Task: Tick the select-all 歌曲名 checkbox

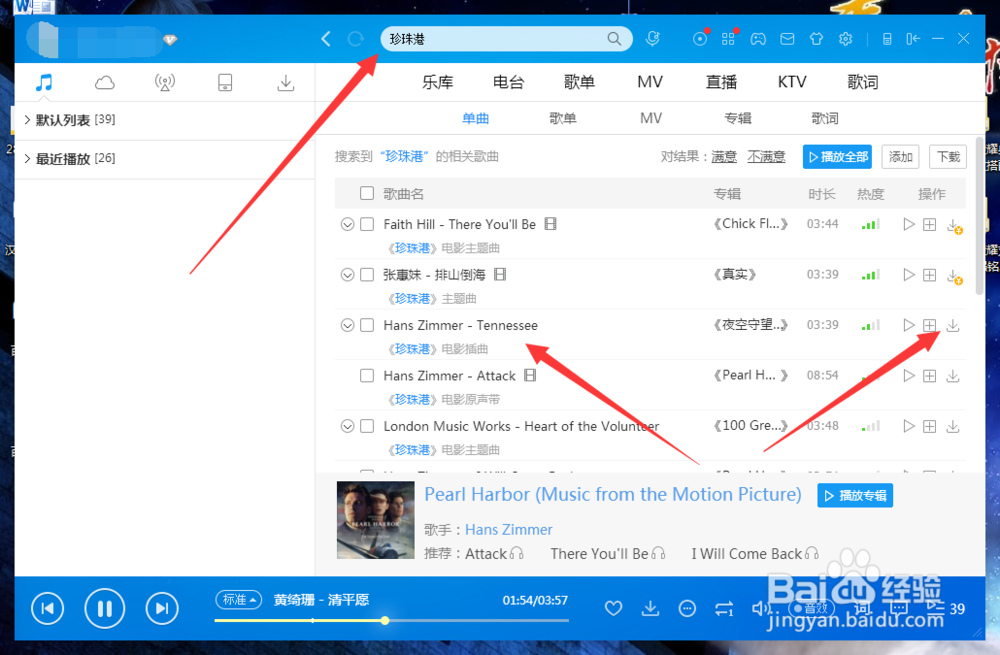Action: (x=367, y=193)
